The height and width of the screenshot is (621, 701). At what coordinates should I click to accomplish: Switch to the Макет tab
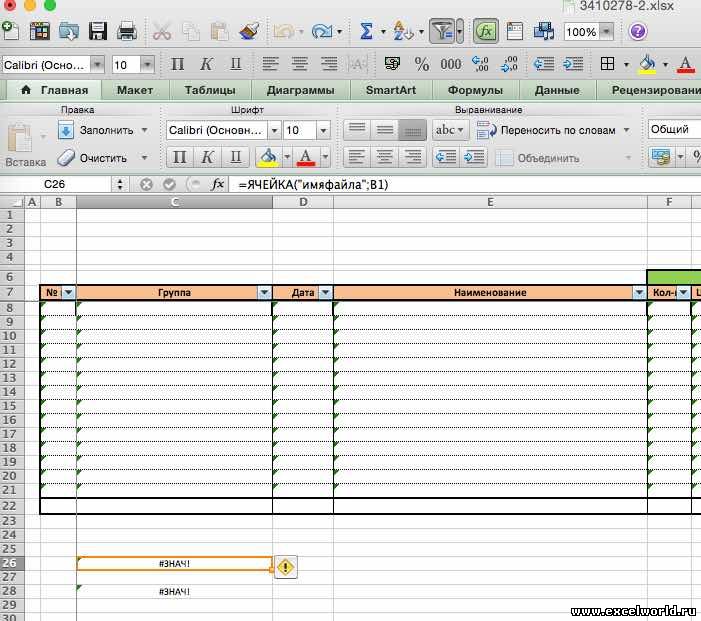[x=135, y=90]
